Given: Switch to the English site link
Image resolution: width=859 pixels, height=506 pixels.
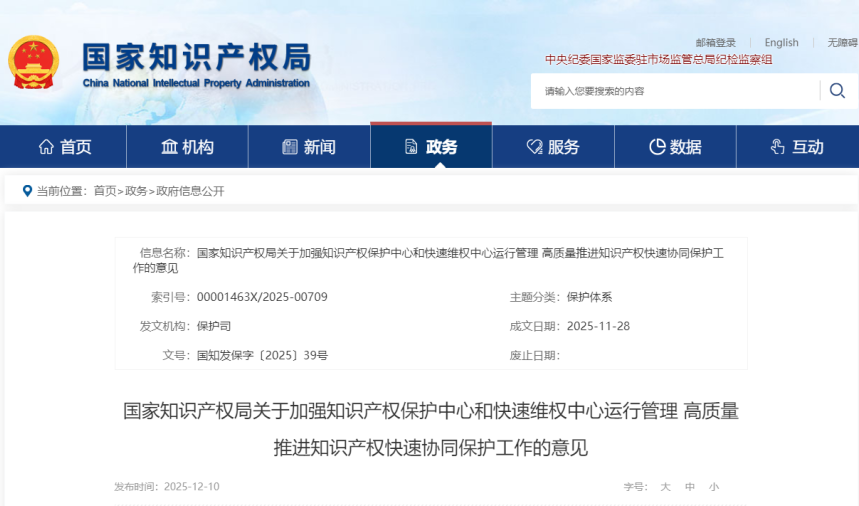Looking at the screenshot, I should (781, 43).
